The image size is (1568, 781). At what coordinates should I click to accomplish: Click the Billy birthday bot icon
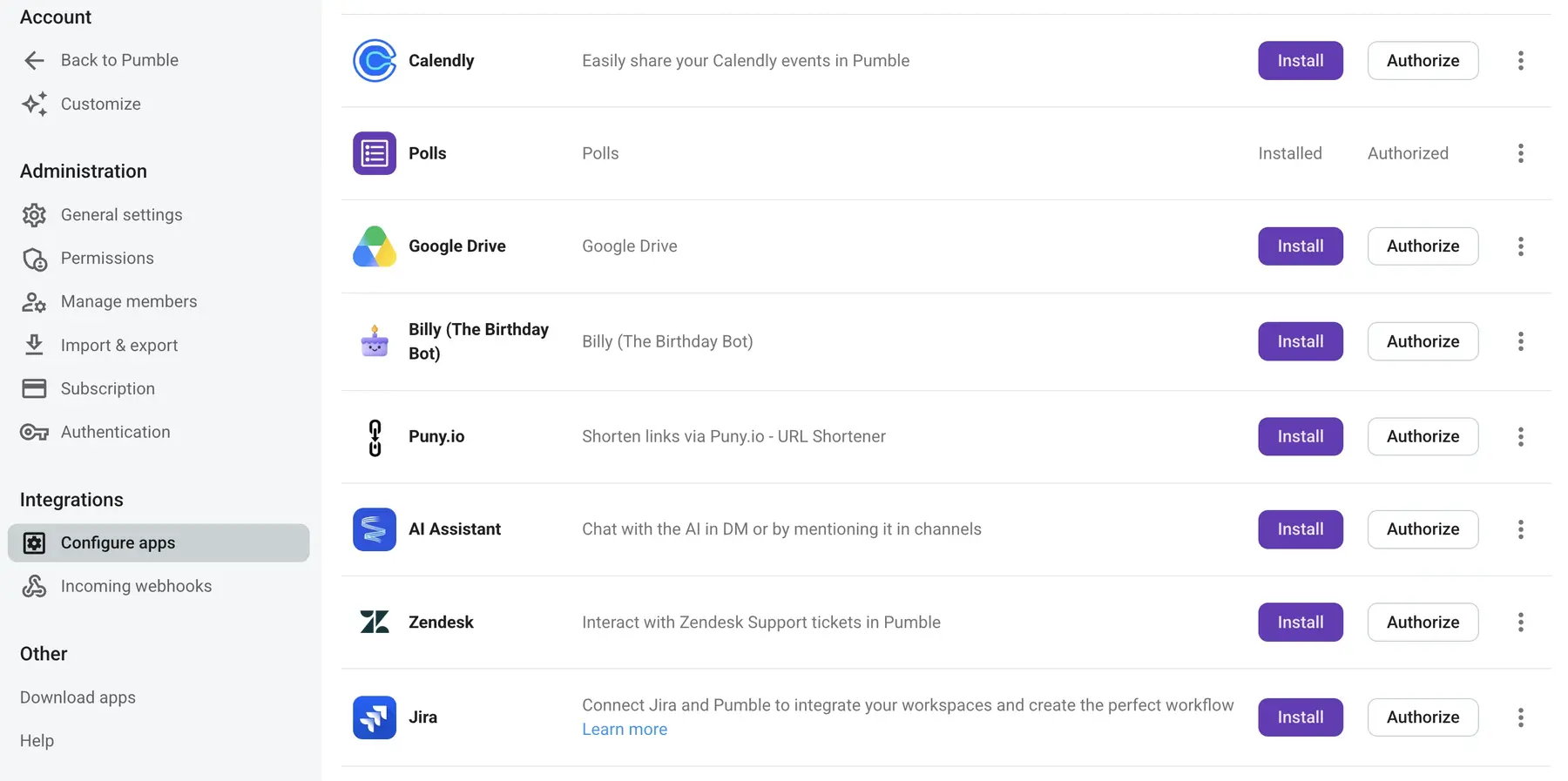point(375,341)
